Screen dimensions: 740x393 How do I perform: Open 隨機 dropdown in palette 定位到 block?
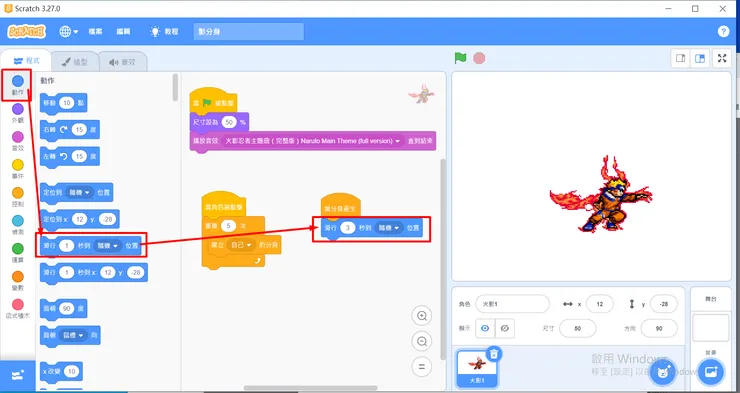point(80,192)
